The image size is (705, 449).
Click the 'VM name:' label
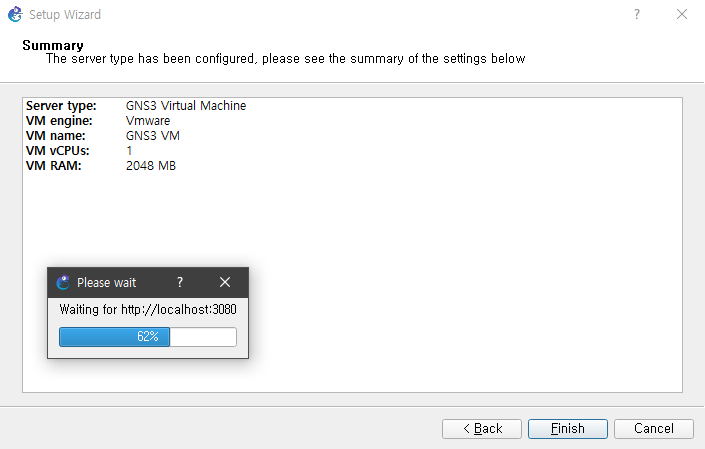coord(55,136)
